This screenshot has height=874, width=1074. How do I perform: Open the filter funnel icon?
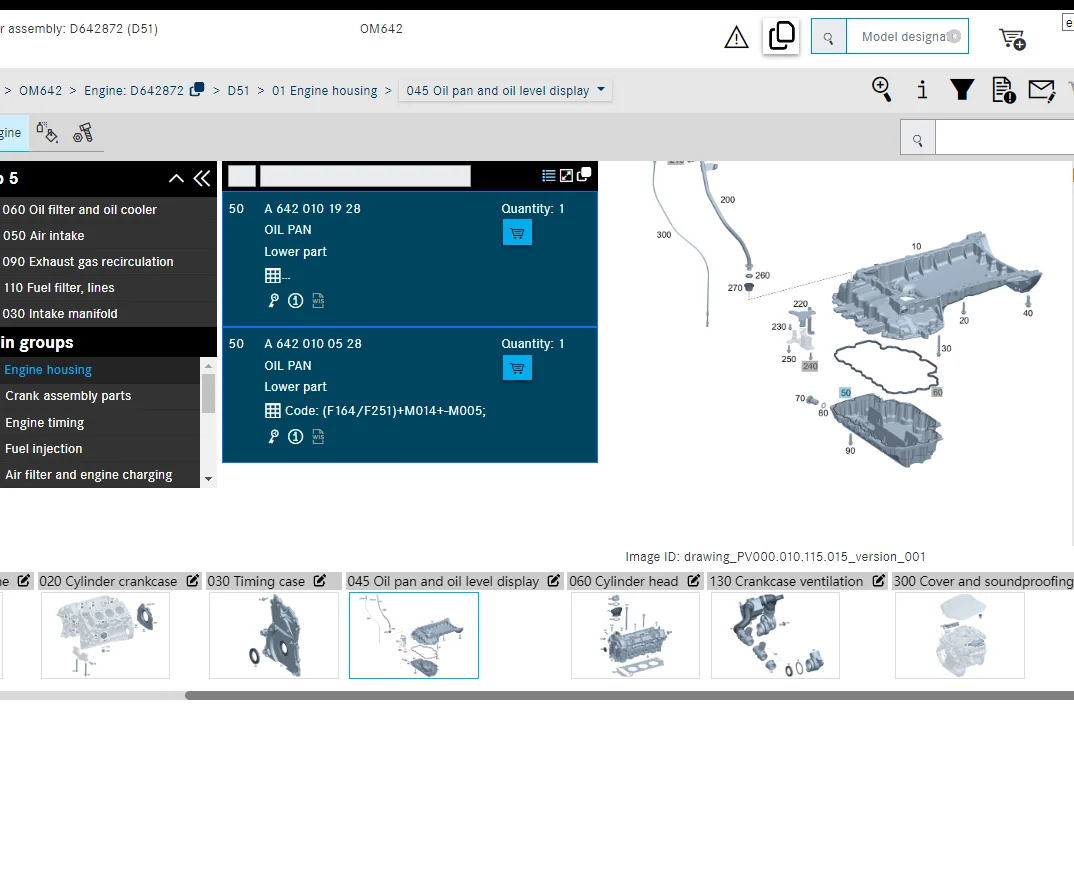point(962,90)
